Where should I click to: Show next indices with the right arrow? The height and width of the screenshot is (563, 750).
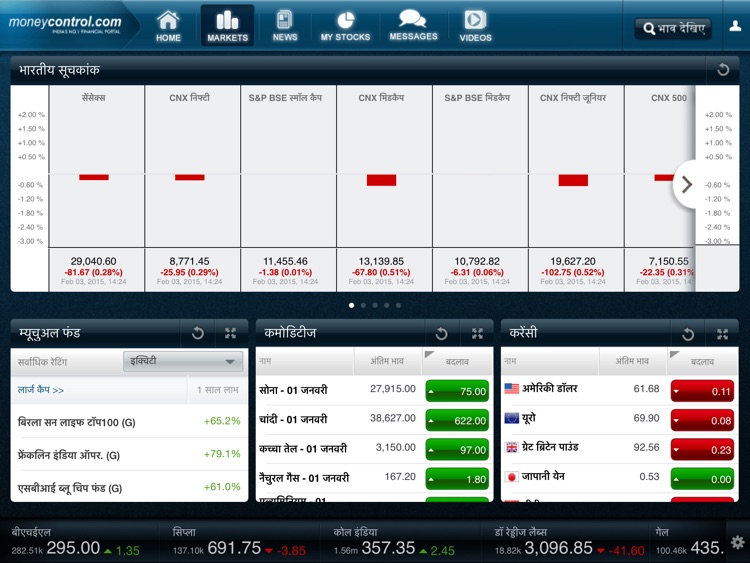click(x=686, y=184)
